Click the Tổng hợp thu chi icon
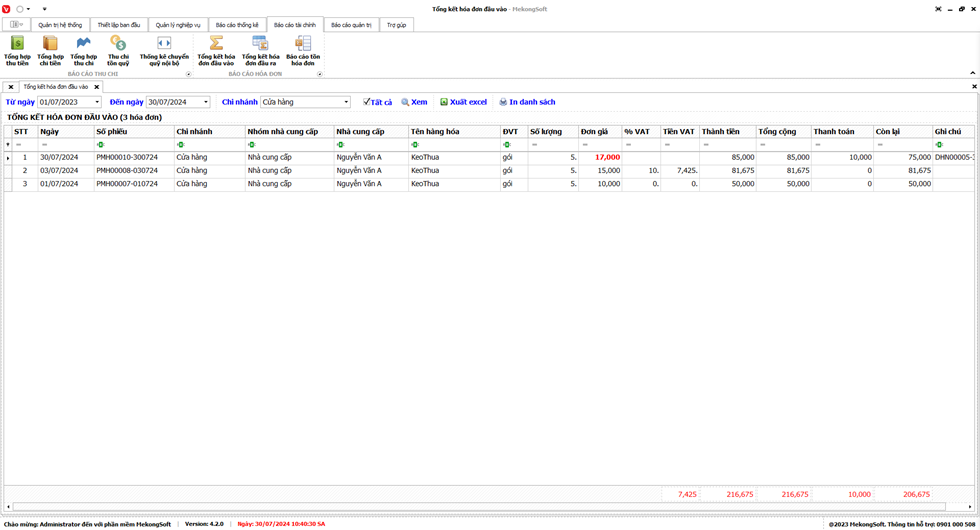 click(84, 50)
